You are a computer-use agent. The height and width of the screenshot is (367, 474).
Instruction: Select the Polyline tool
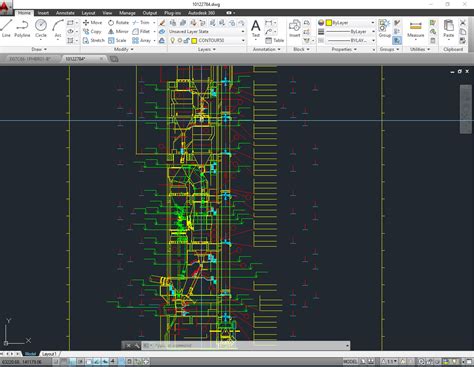[x=22, y=28]
